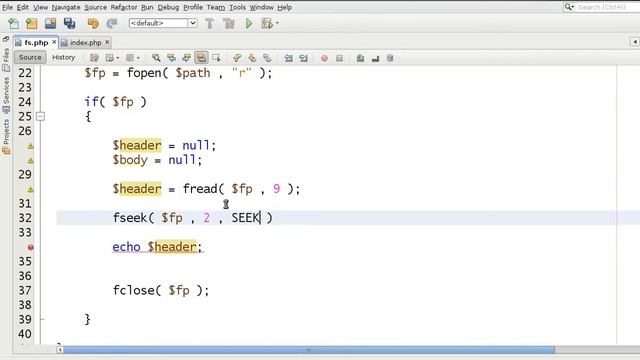Run the project with the green play icon
The width and height of the screenshot is (640, 360).
[249, 23]
